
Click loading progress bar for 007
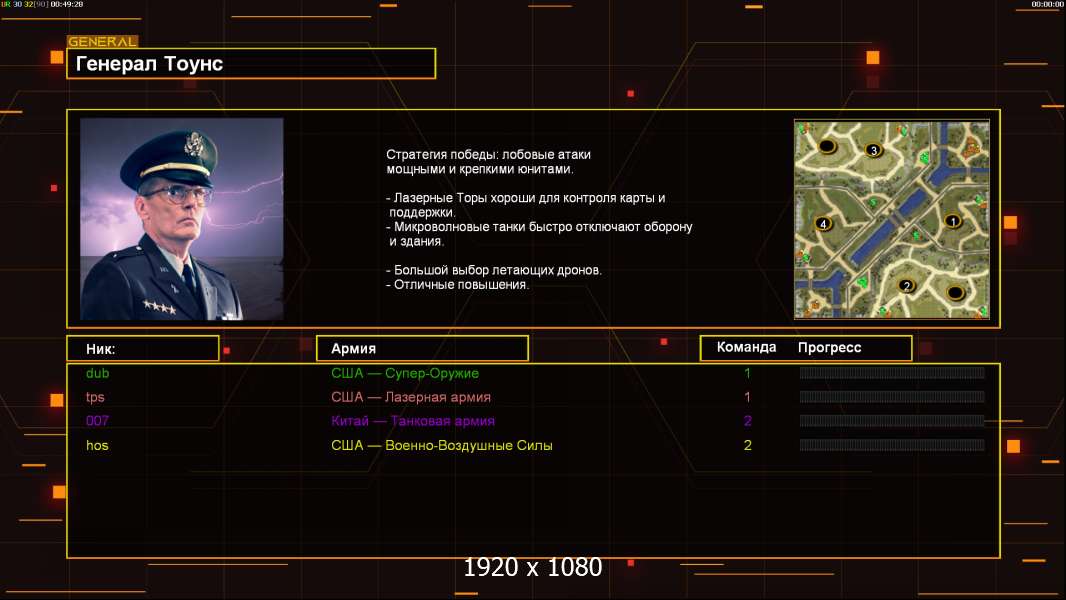[x=892, y=421]
